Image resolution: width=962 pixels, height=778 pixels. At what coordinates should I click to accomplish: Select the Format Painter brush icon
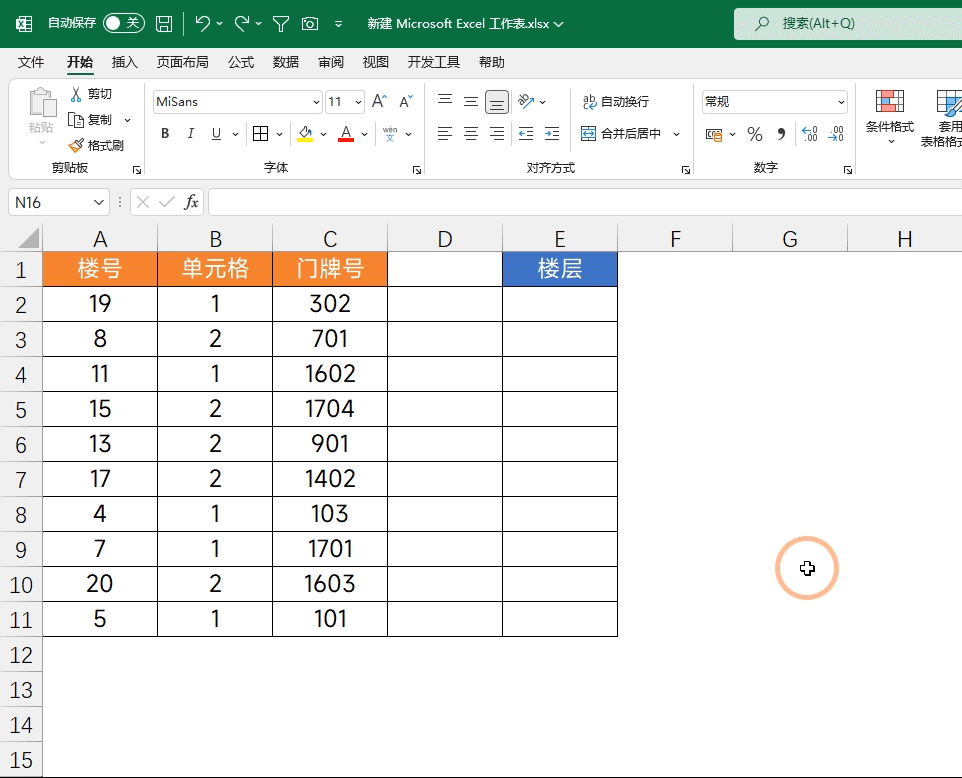point(76,145)
